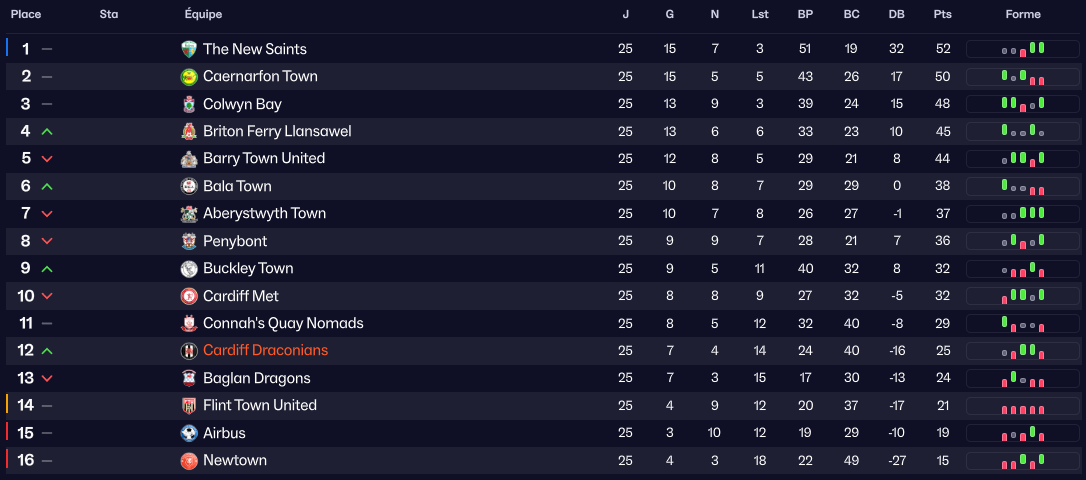Click Buckley Town green up arrow
Image resolution: width=1086 pixels, height=480 pixels.
47,269
